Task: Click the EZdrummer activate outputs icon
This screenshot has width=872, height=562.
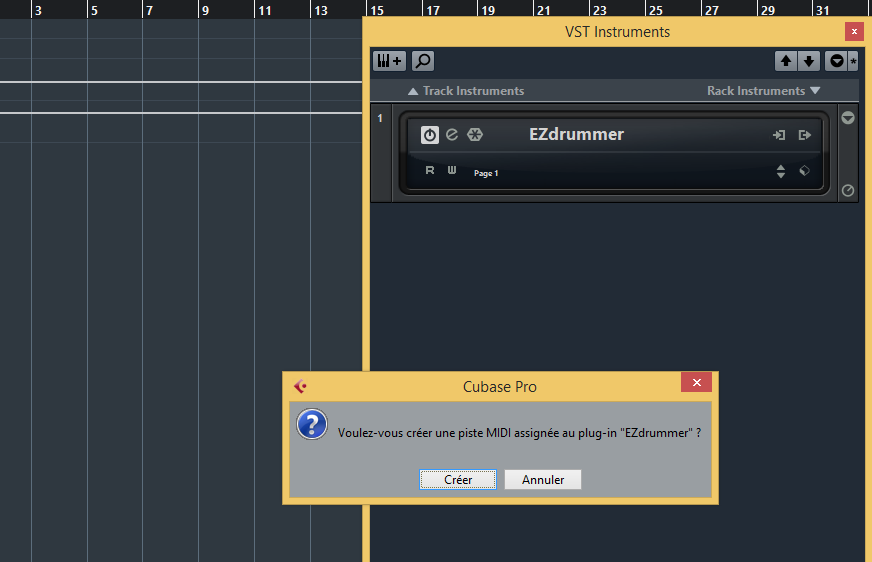Action: [805, 135]
